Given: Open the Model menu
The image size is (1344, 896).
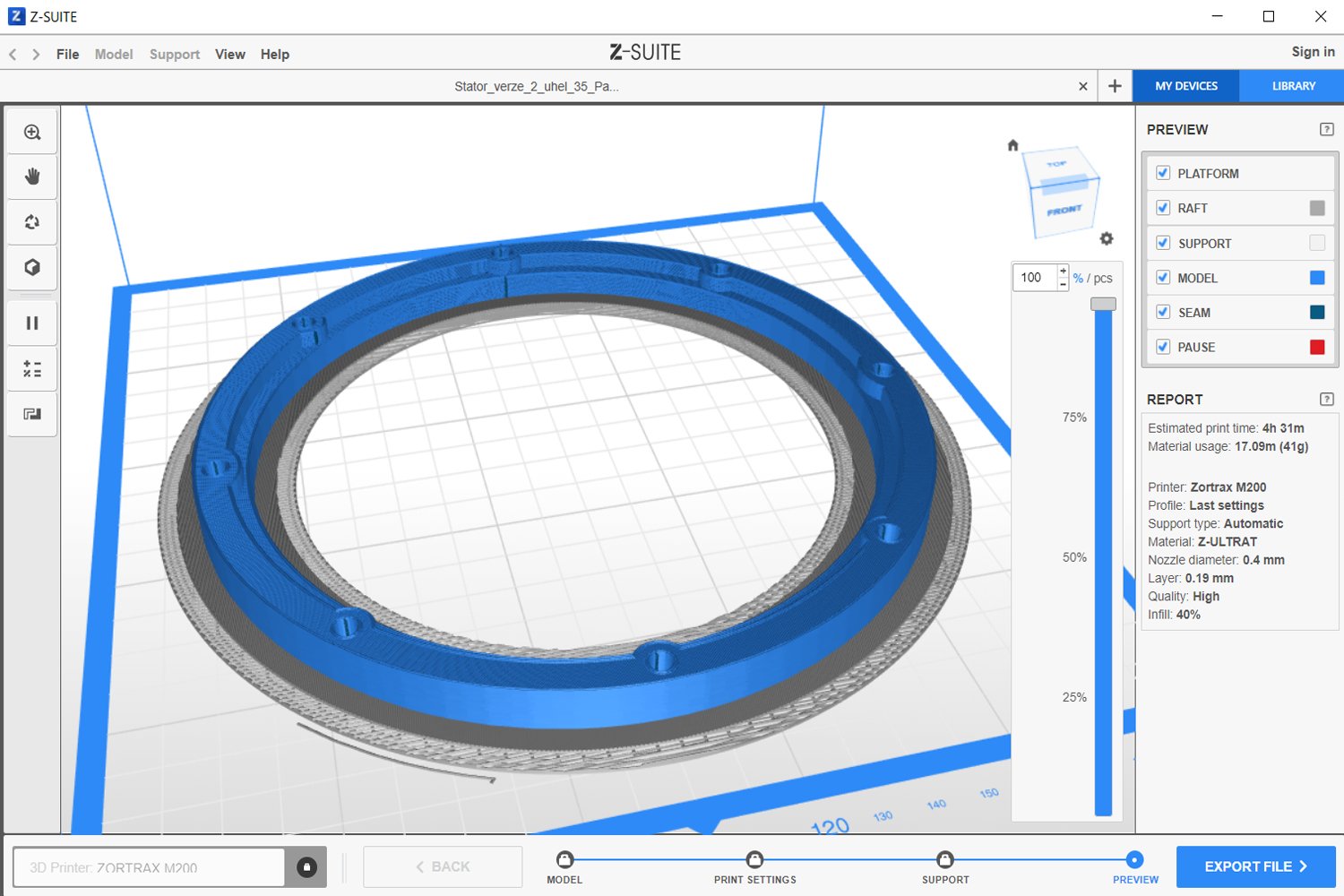Looking at the screenshot, I should [x=114, y=55].
